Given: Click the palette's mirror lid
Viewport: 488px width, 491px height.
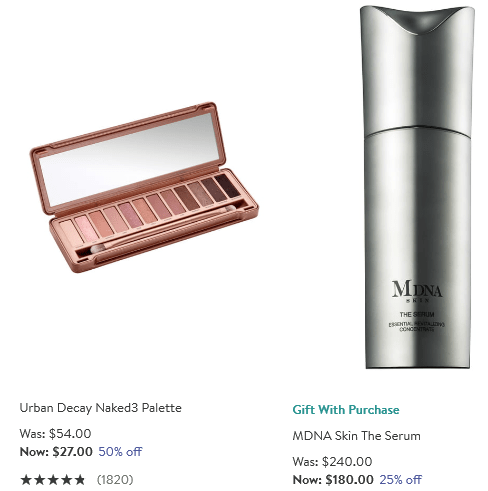Looking at the screenshot, I should tap(129, 158).
